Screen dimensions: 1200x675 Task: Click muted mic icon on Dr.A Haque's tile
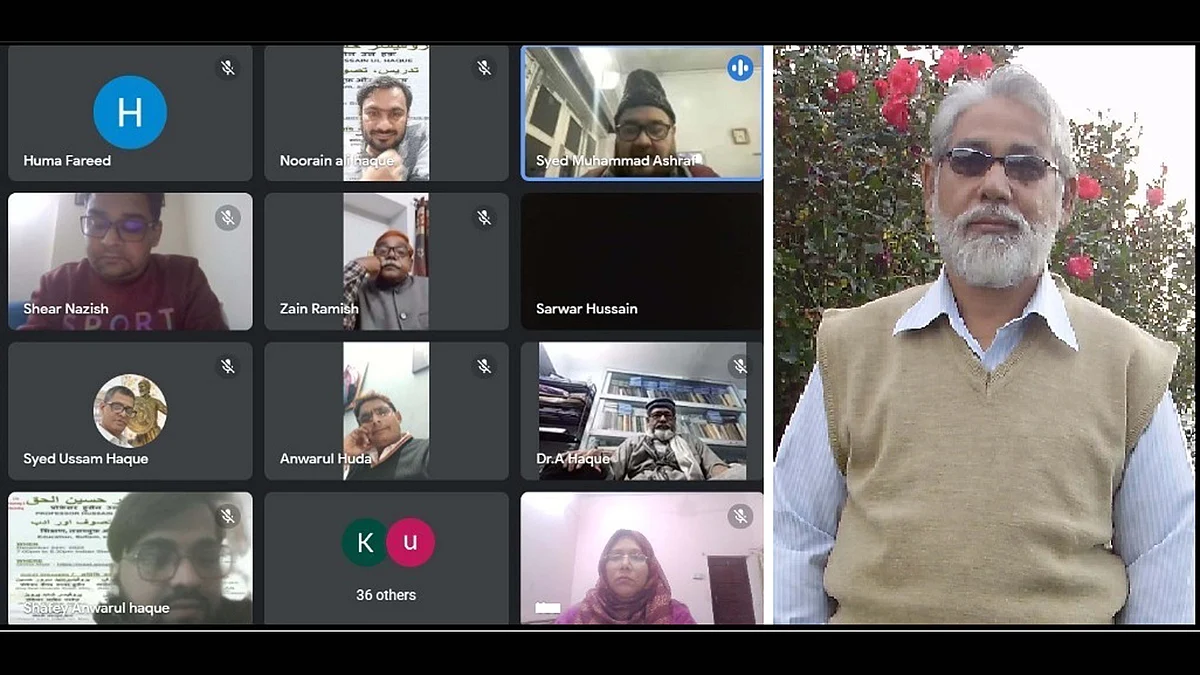(x=740, y=367)
